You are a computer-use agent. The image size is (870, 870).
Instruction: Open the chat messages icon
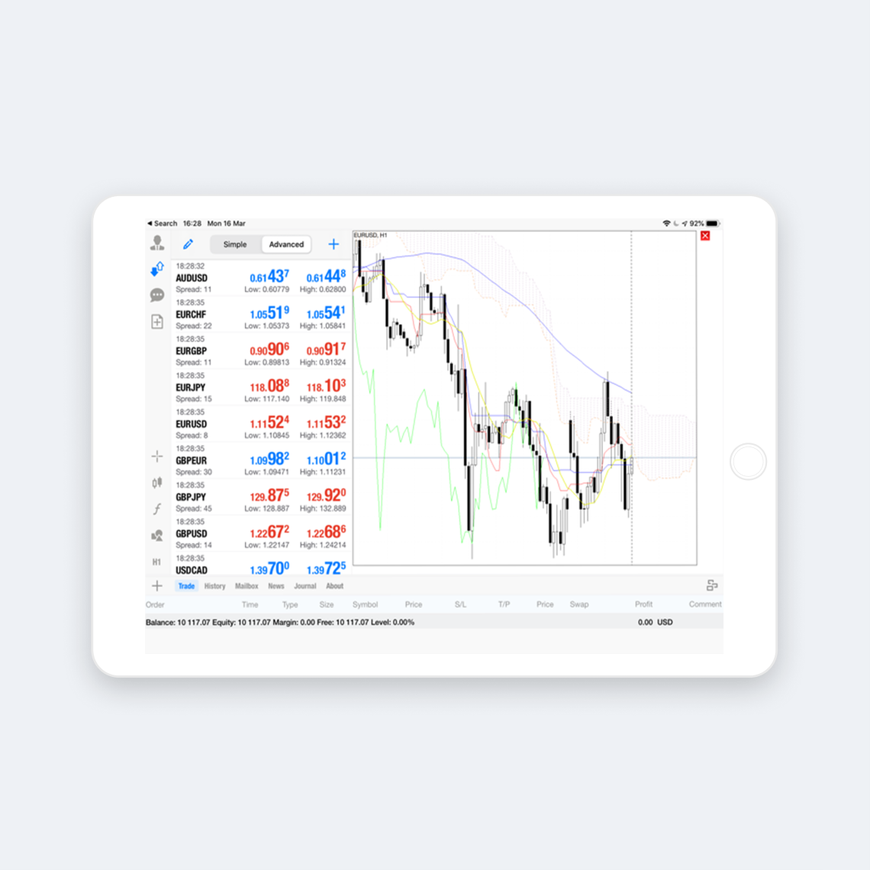tap(157, 295)
